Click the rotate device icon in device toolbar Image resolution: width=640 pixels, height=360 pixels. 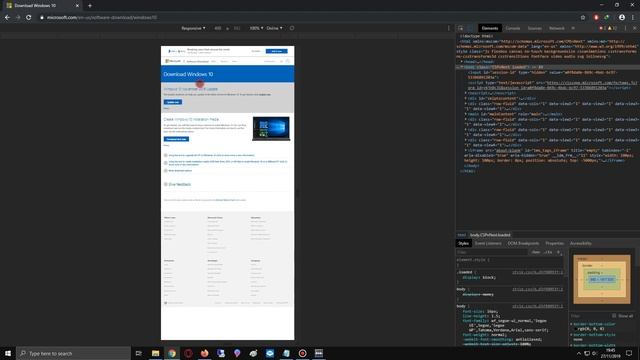[292, 28]
